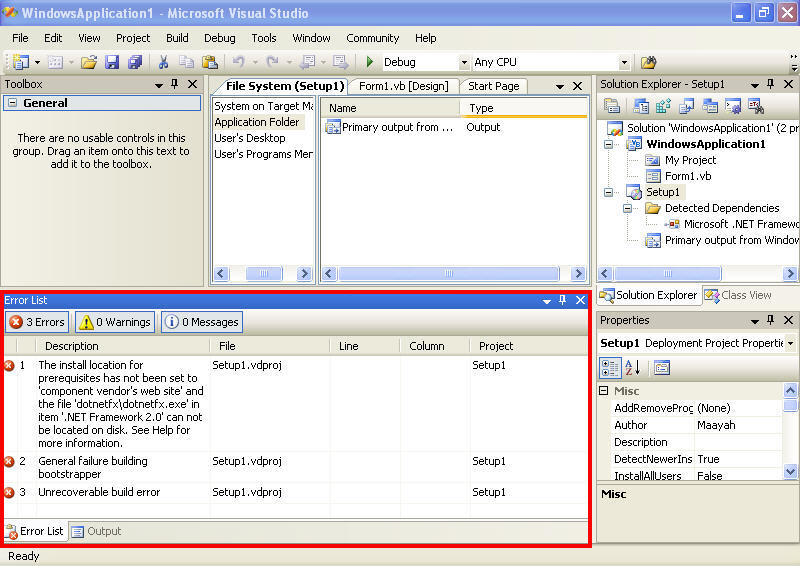
Task: Toggle the 0 Warnings filter button
Action: [x=115, y=322]
